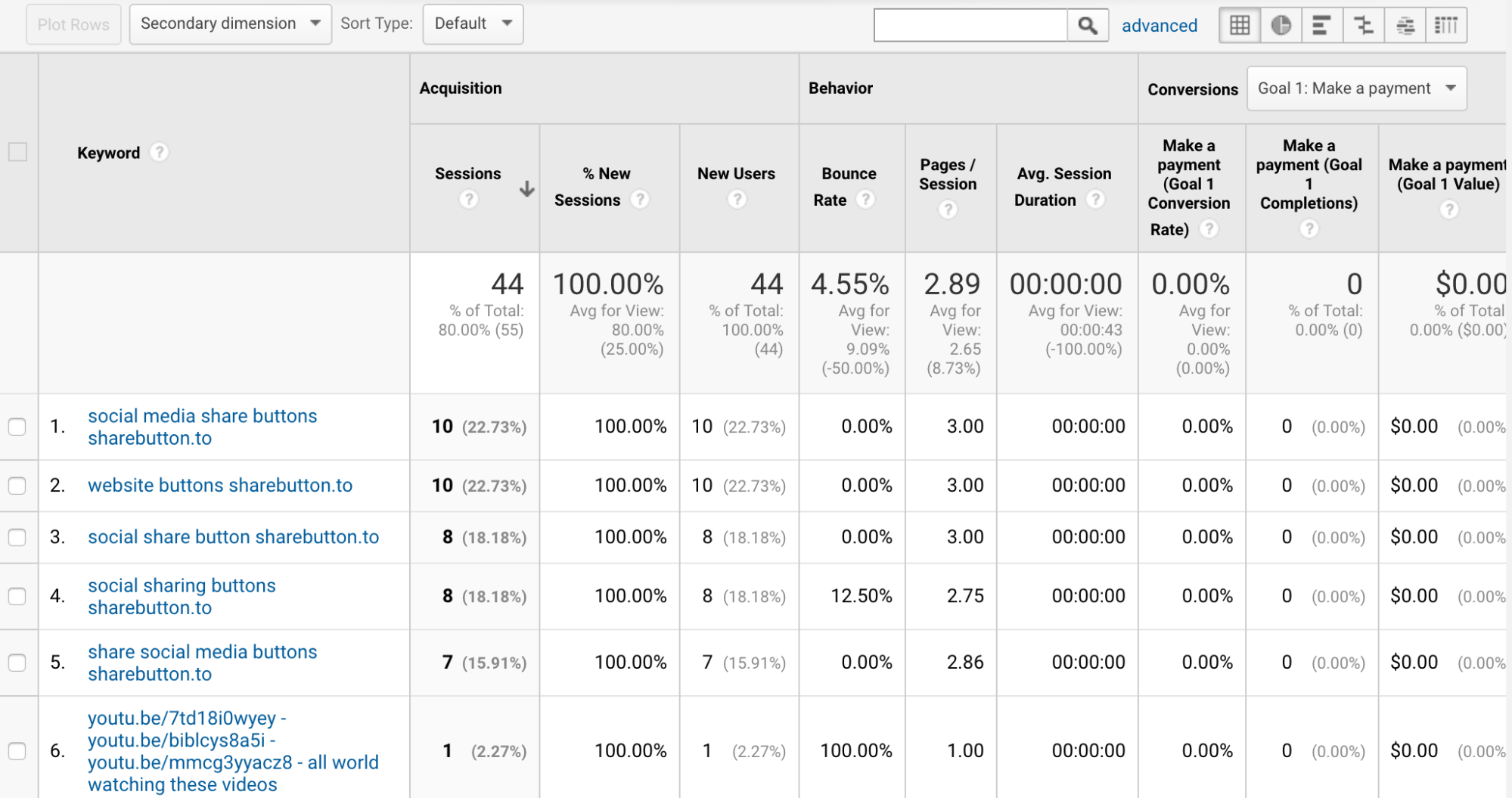Click the table search input field
The height and width of the screenshot is (798, 1512).
pos(970,25)
